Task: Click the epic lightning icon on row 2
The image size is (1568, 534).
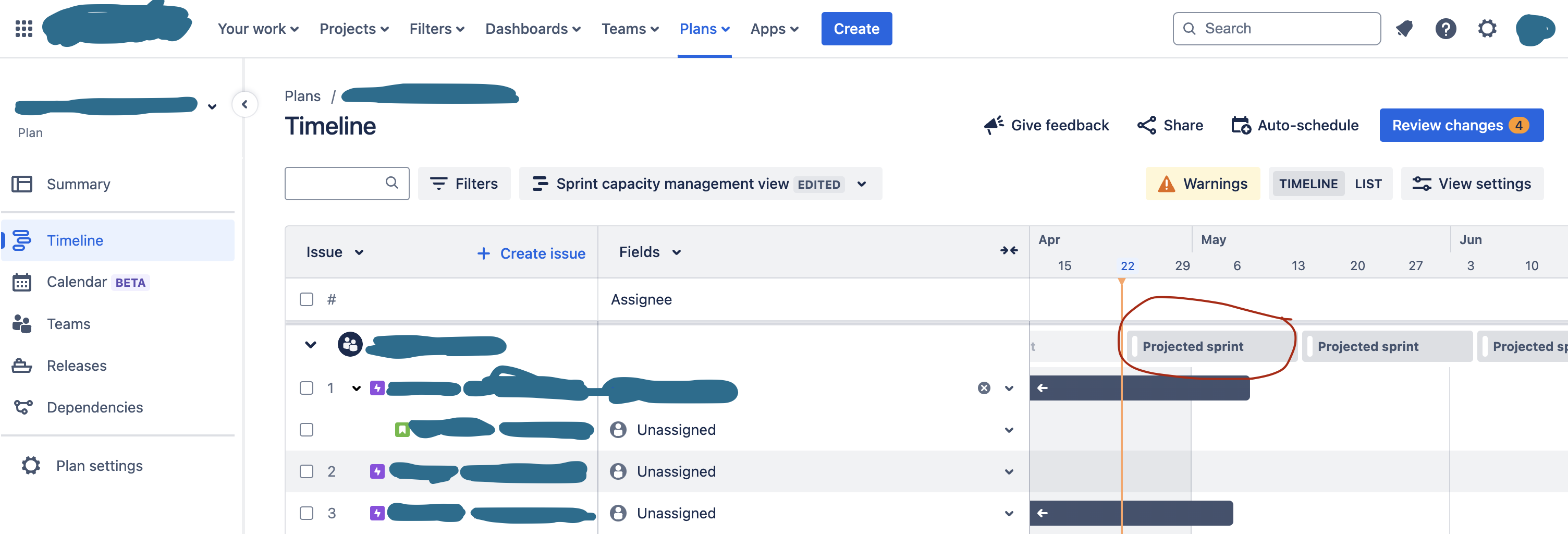Action: pyautogui.click(x=377, y=471)
